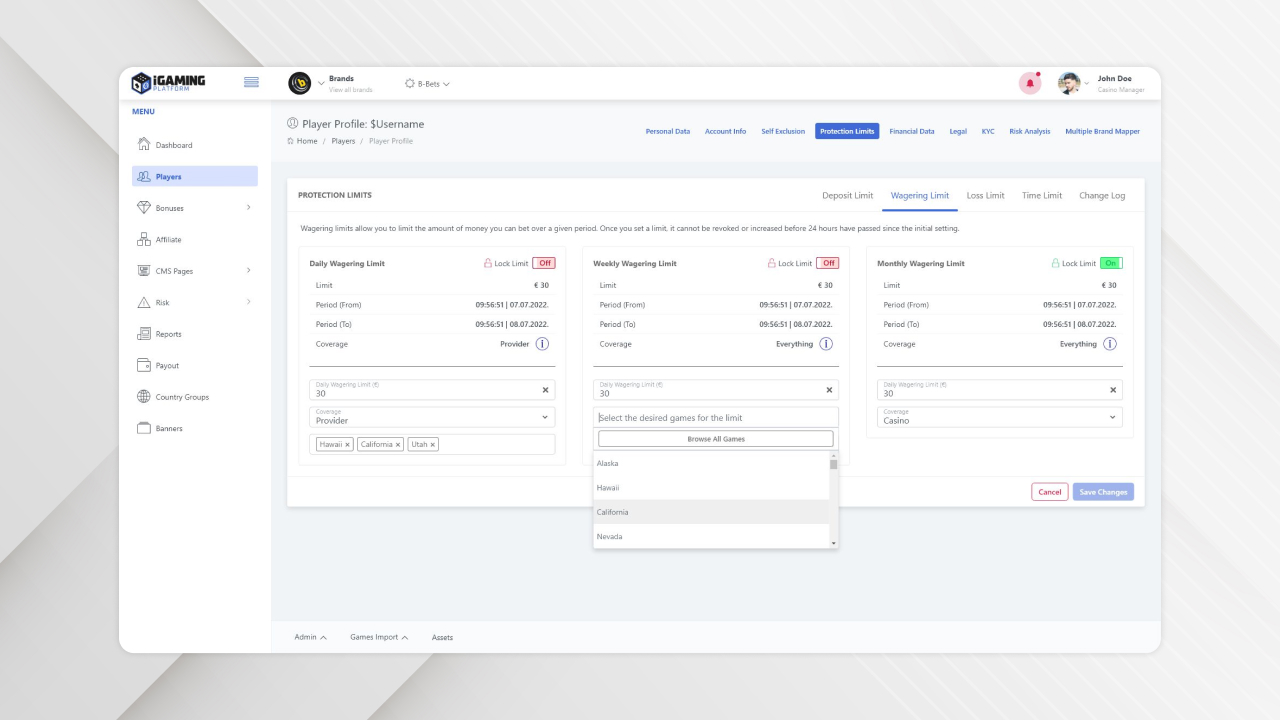Open Financial Data profile tab

912,131
